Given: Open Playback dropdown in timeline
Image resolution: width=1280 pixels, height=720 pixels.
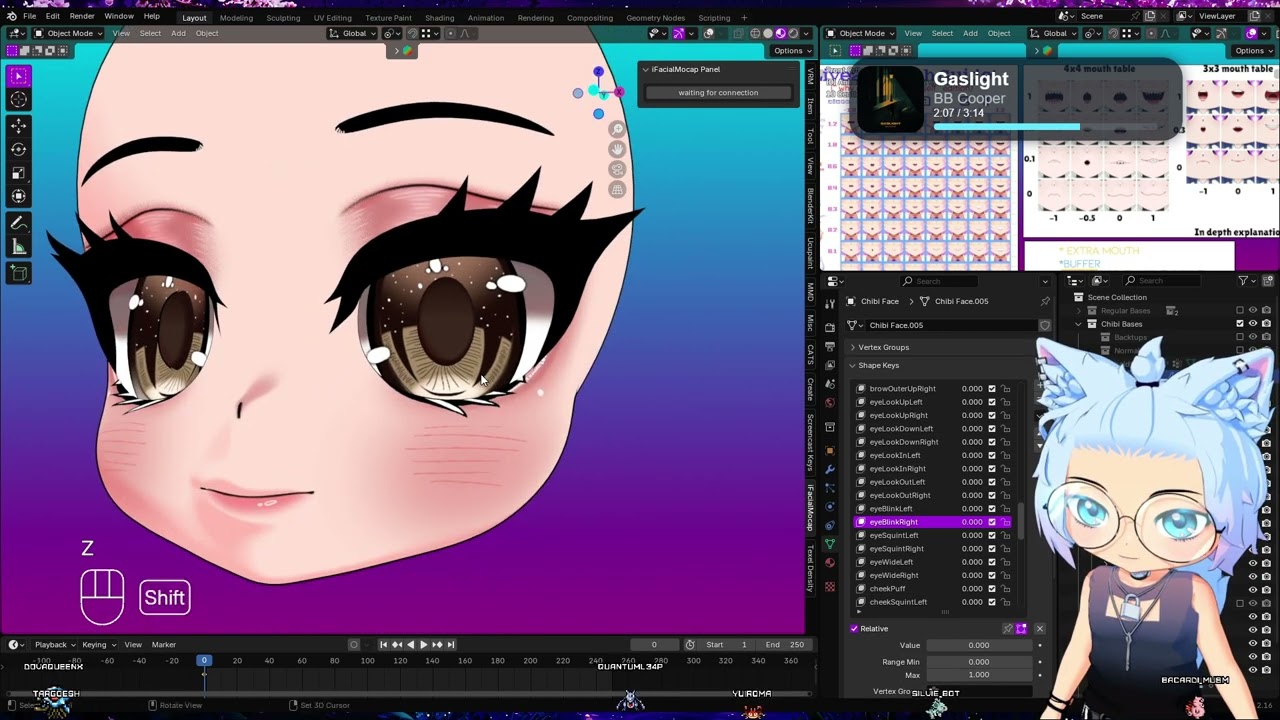Looking at the screenshot, I should tap(54, 645).
